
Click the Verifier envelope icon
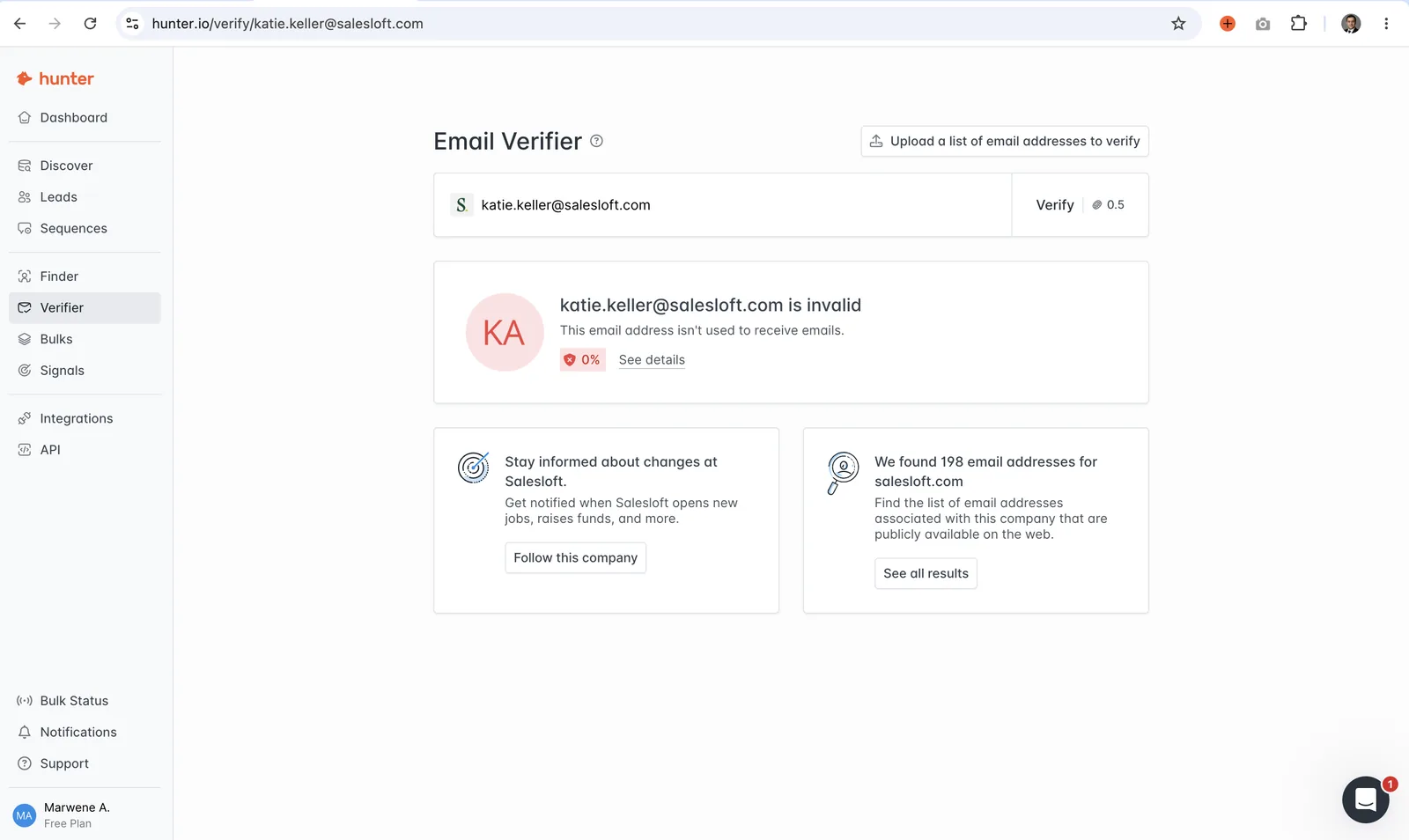tap(25, 308)
